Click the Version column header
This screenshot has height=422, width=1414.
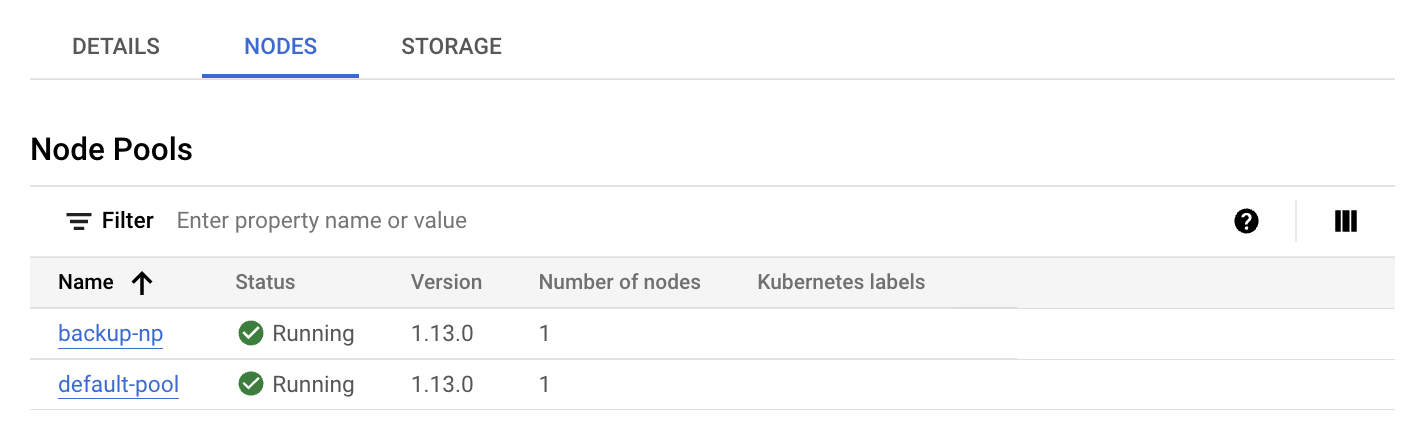point(446,283)
